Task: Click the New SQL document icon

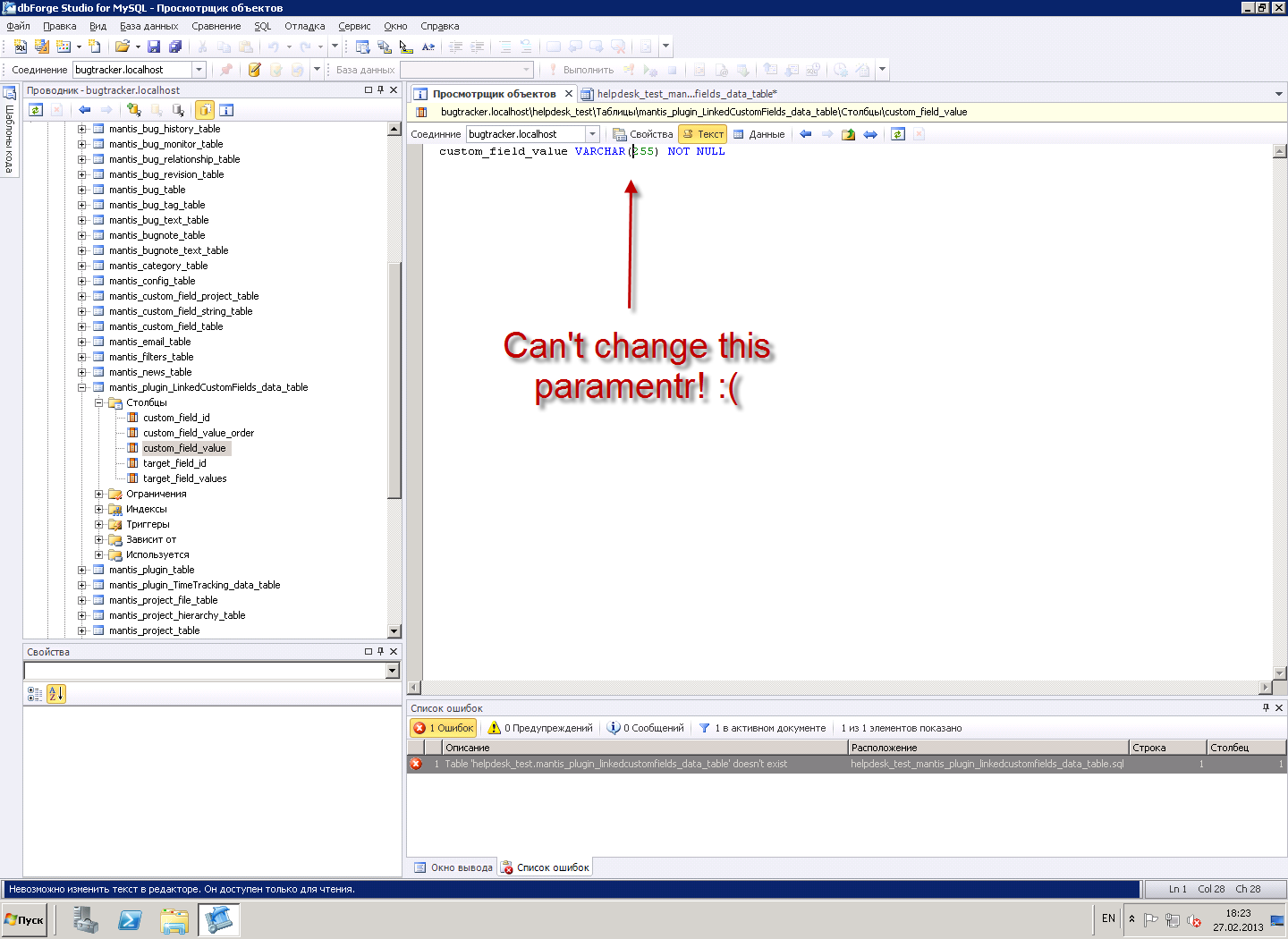Action: [21, 47]
